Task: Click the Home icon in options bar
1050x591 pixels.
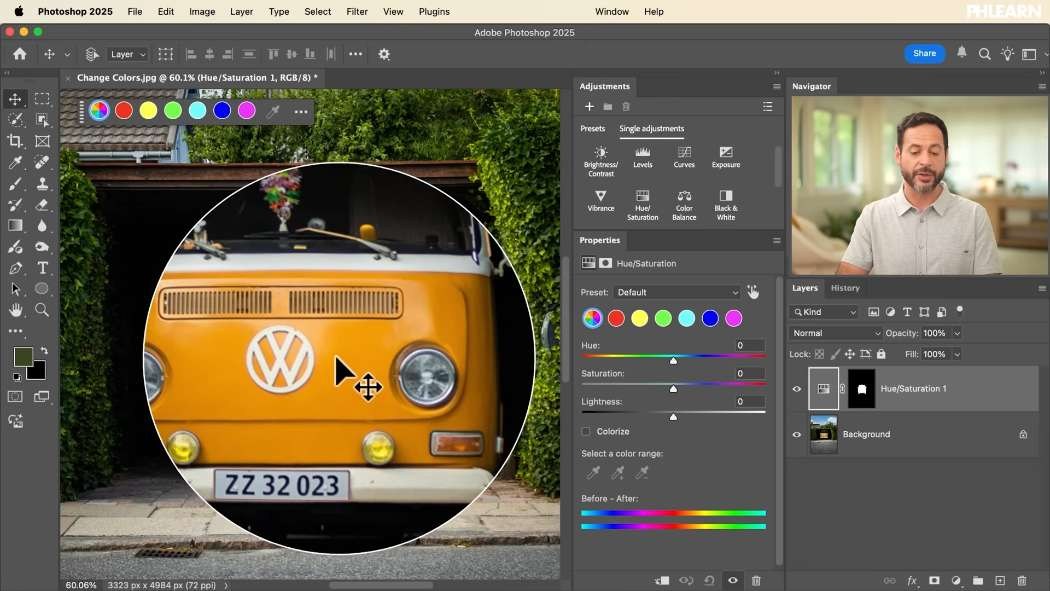Action: click(x=19, y=54)
